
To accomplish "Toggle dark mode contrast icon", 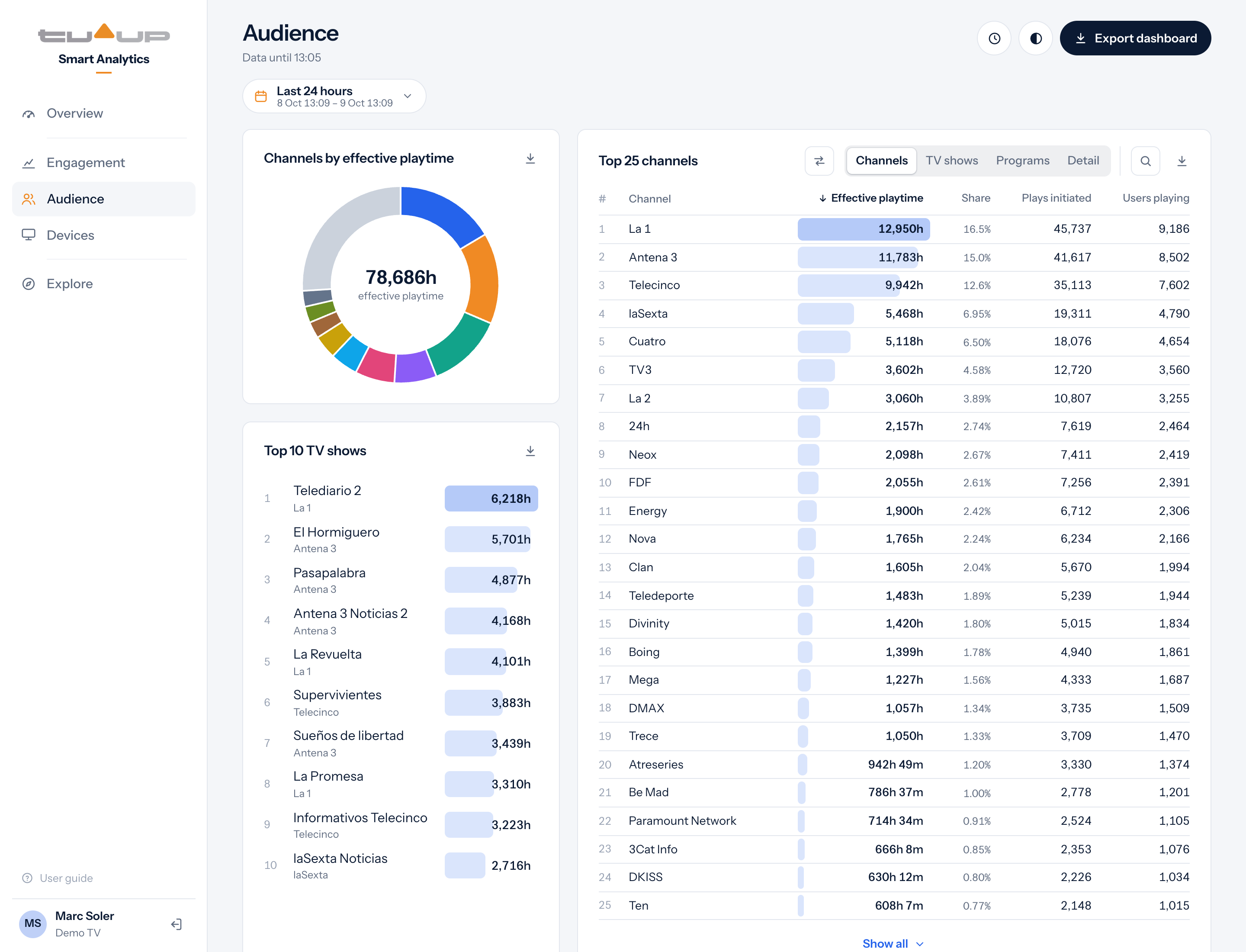I will 1035,38.
